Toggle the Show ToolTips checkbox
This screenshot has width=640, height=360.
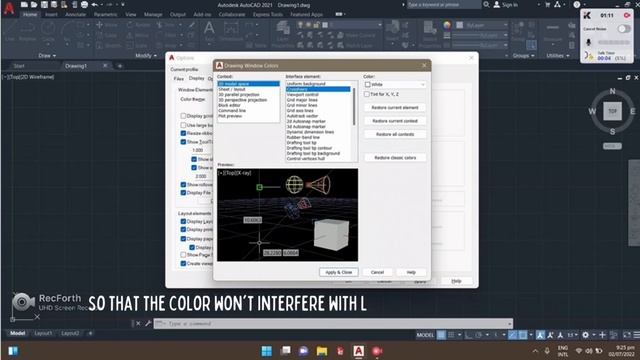(x=183, y=142)
